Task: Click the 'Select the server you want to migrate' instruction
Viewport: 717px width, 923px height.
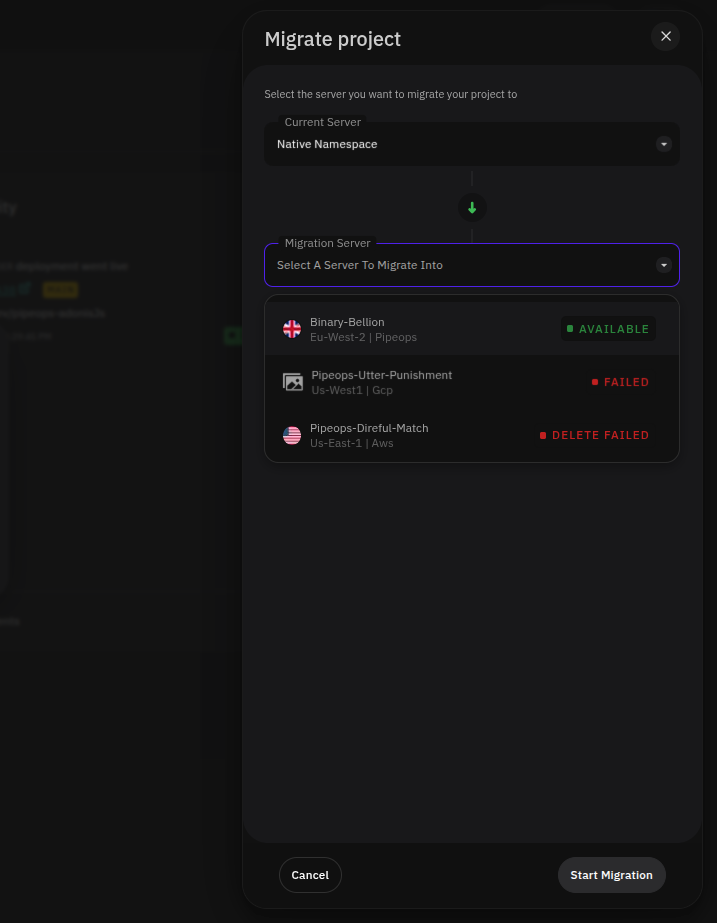Action: [390, 94]
